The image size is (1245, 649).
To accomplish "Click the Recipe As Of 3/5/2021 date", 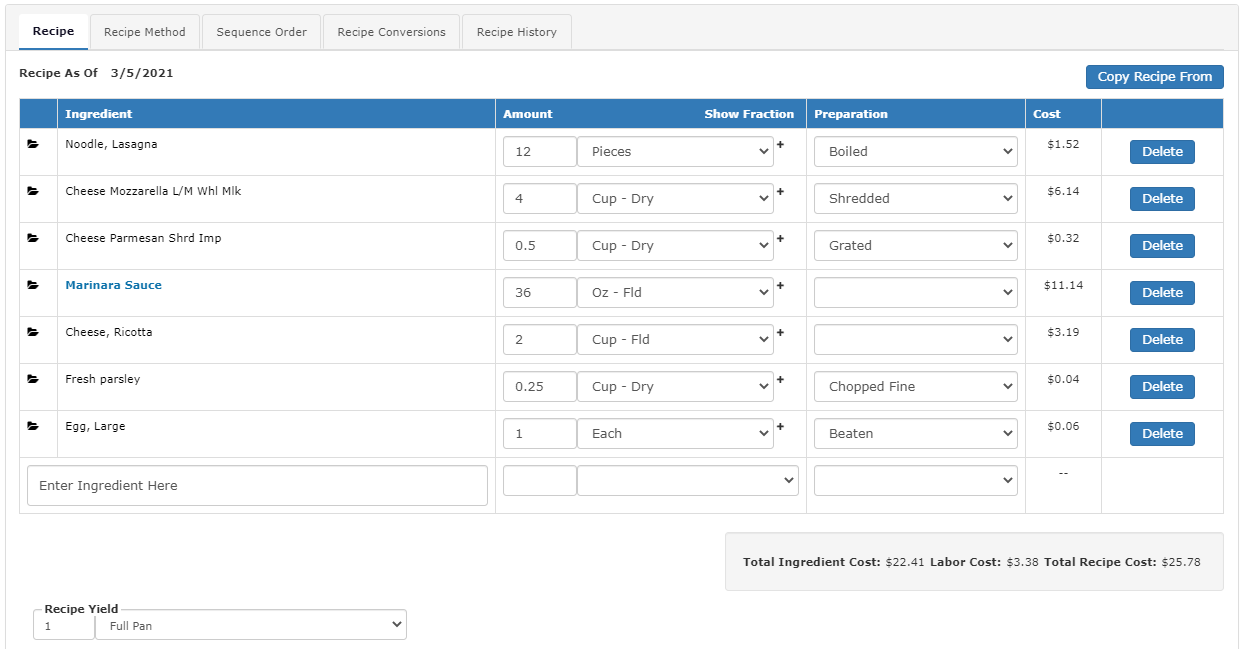I will 142,73.
